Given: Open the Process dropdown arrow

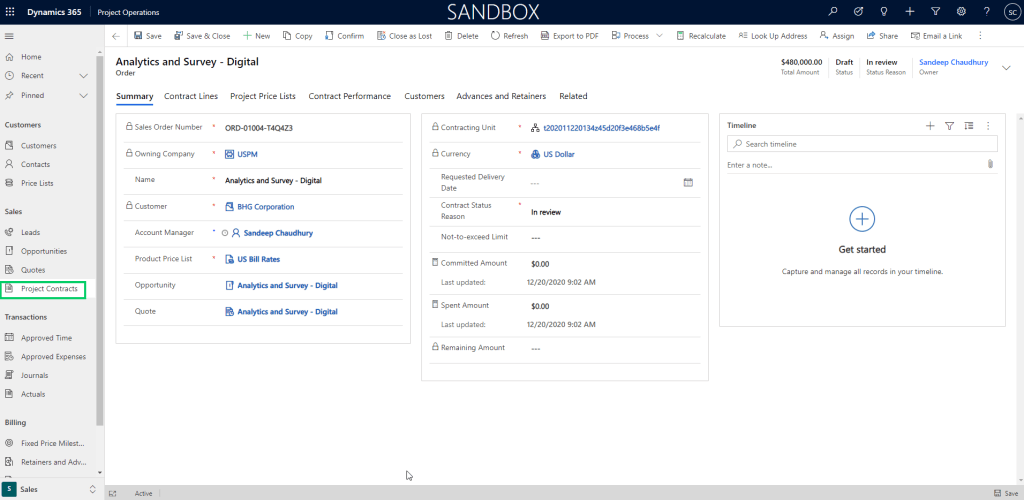Looking at the screenshot, I should (x=659, y=36).
